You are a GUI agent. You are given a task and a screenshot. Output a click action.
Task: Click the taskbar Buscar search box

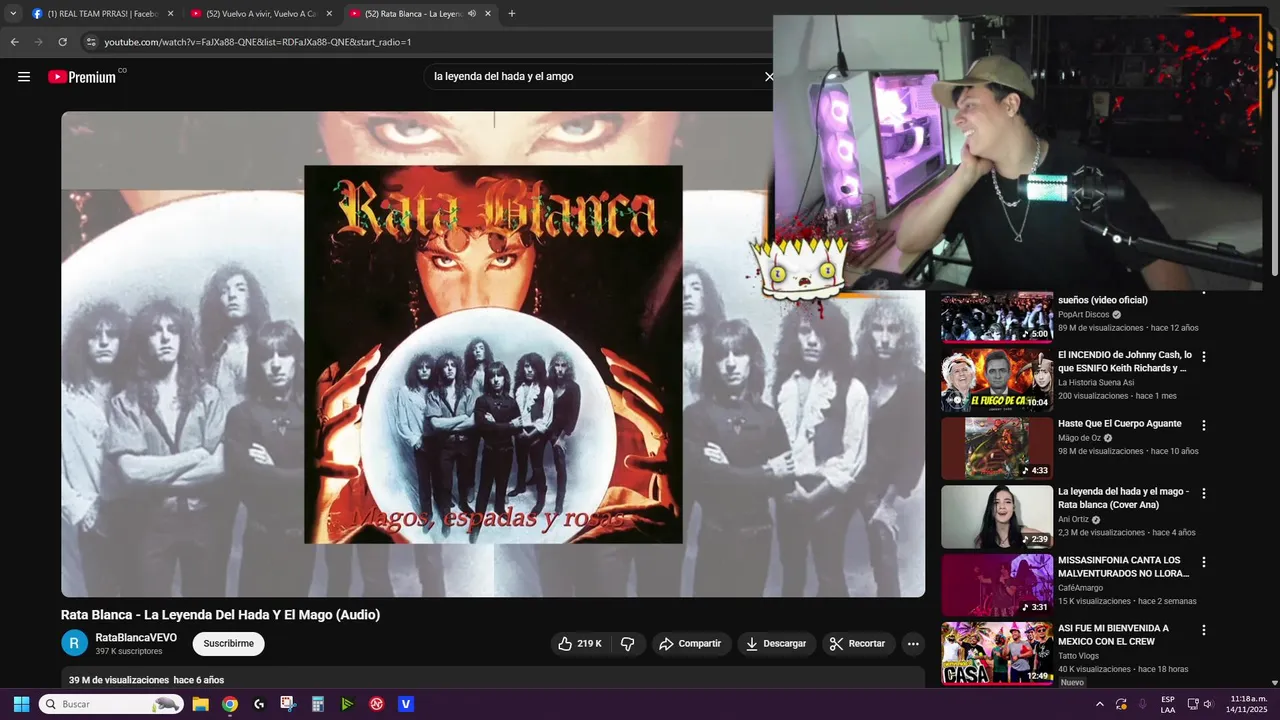[111, 704]
